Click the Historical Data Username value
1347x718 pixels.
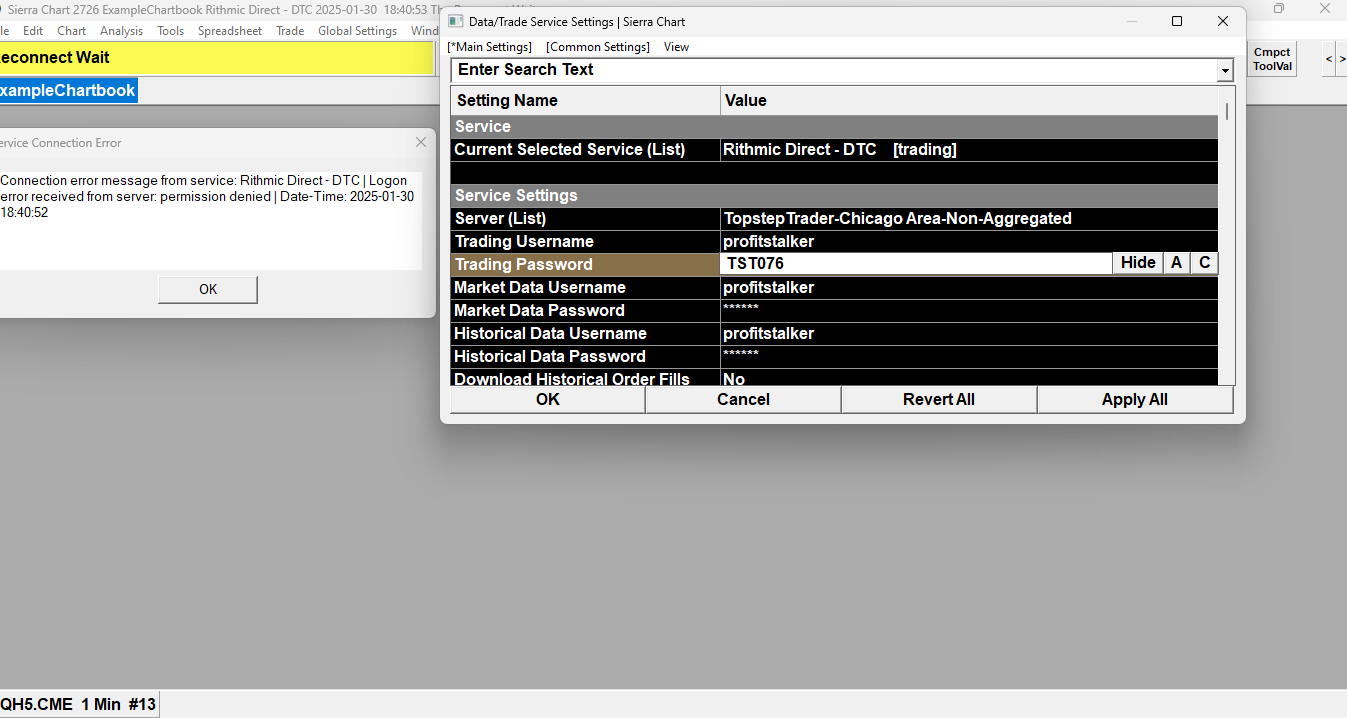point(969,333)
